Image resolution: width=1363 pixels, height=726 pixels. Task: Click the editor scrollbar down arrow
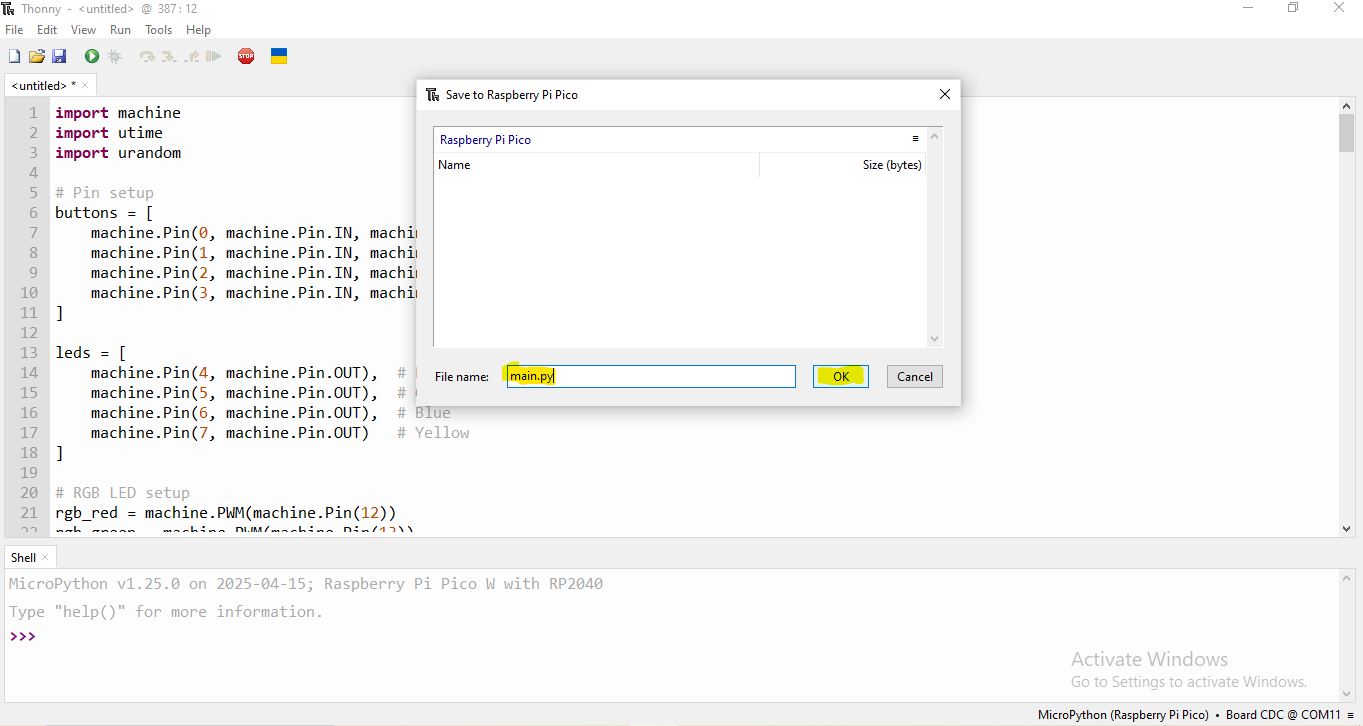pyautogui.click(x=1347, y=528)
